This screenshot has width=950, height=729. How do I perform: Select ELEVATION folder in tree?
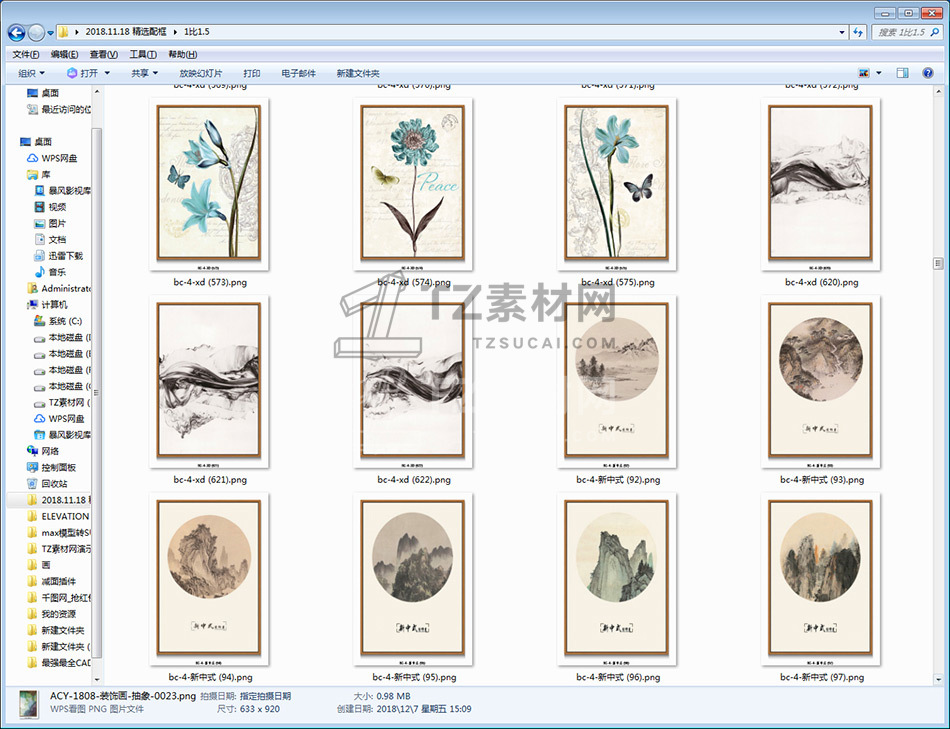pyautogui.click(x=59, y=516)
